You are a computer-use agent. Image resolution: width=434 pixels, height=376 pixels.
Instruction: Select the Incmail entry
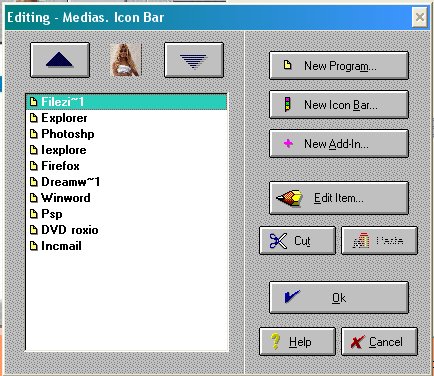point(126,246)
